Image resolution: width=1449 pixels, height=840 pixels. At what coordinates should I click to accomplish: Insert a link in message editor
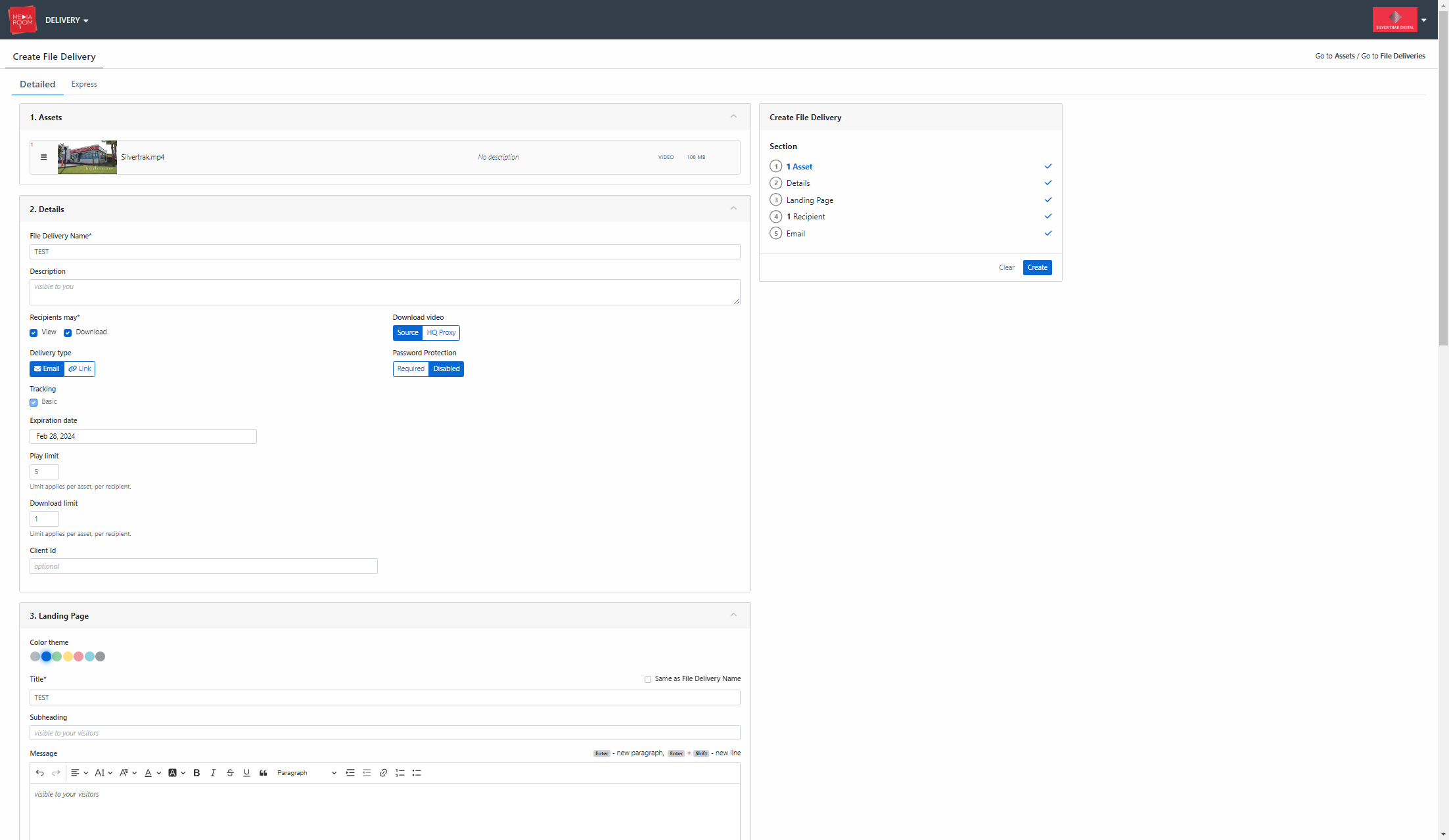(383, 773)
